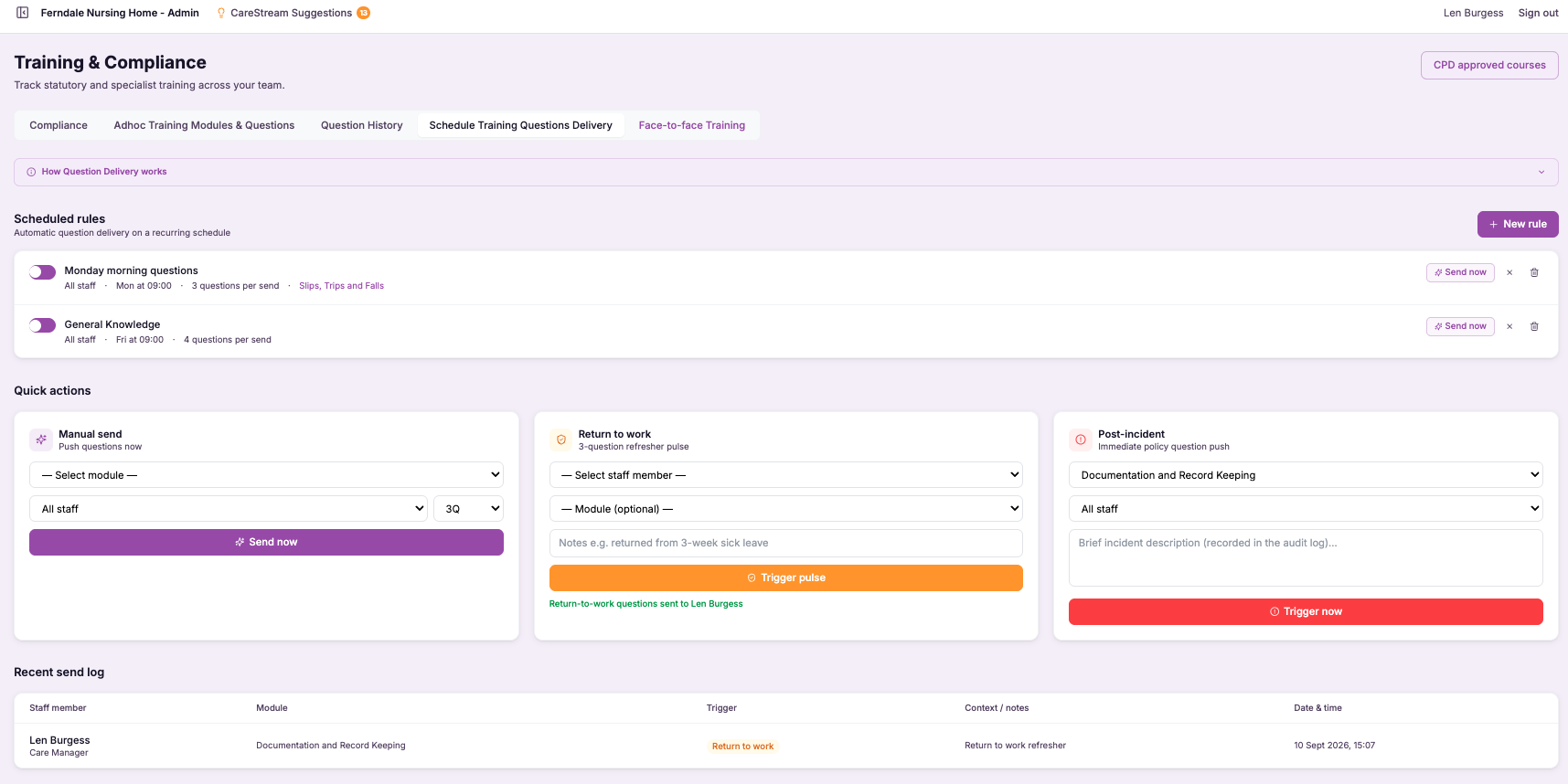Screen dimensions: 1568x784
Task: Open the Module (optional) dropdown
Action: pos(785,509)
